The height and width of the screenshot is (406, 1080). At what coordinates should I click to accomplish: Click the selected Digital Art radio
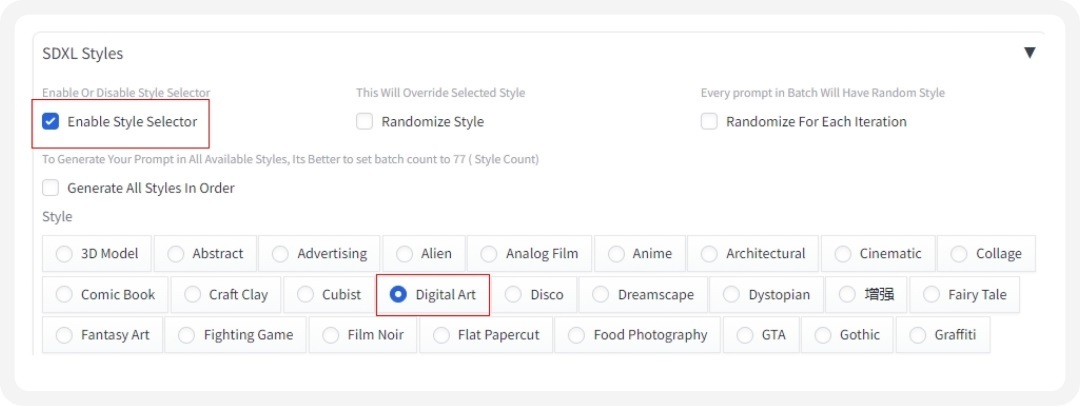click(x=398, y=294)
